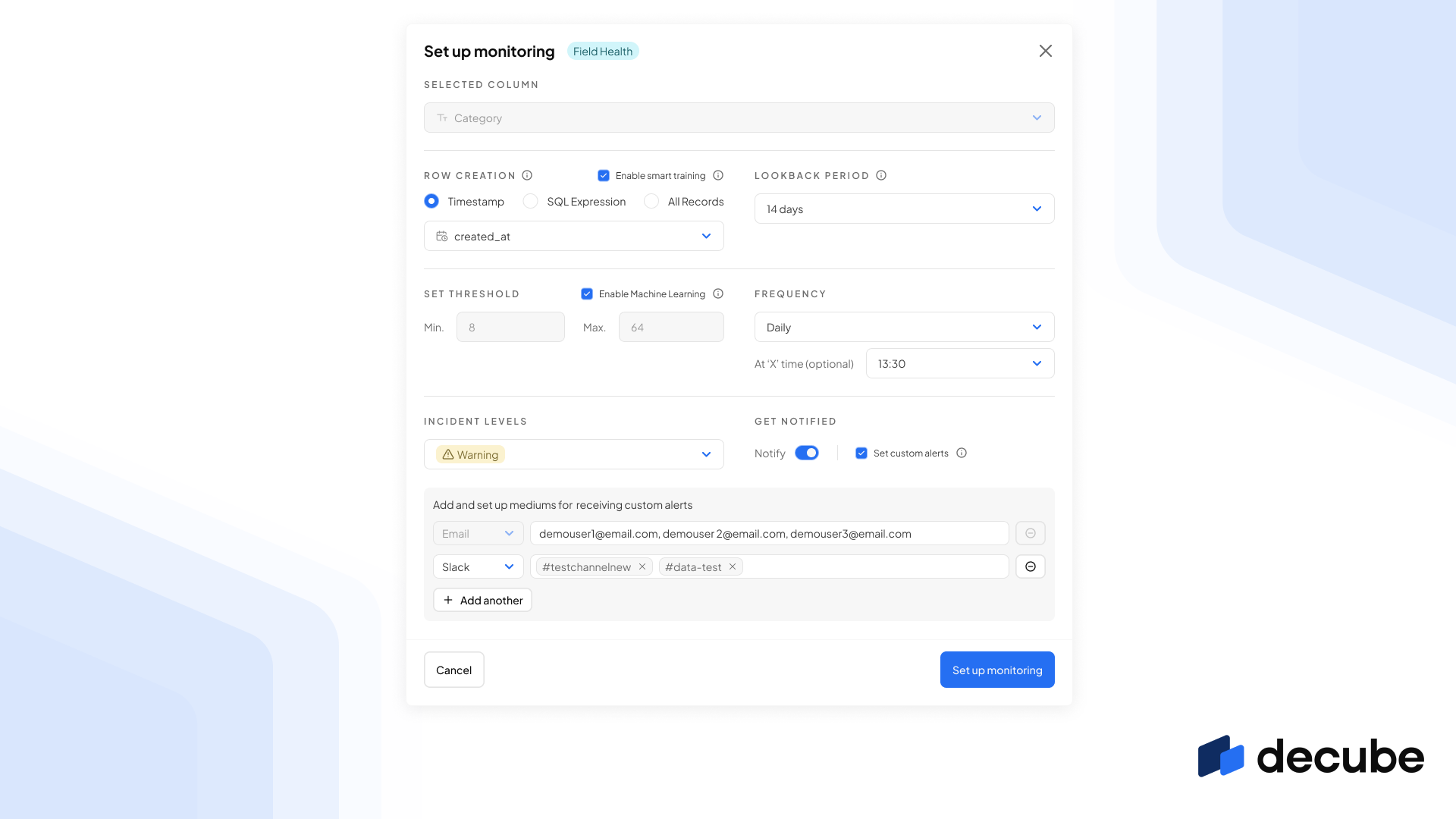
Task: Remove the #data-test tag
Action: point(733,566)
